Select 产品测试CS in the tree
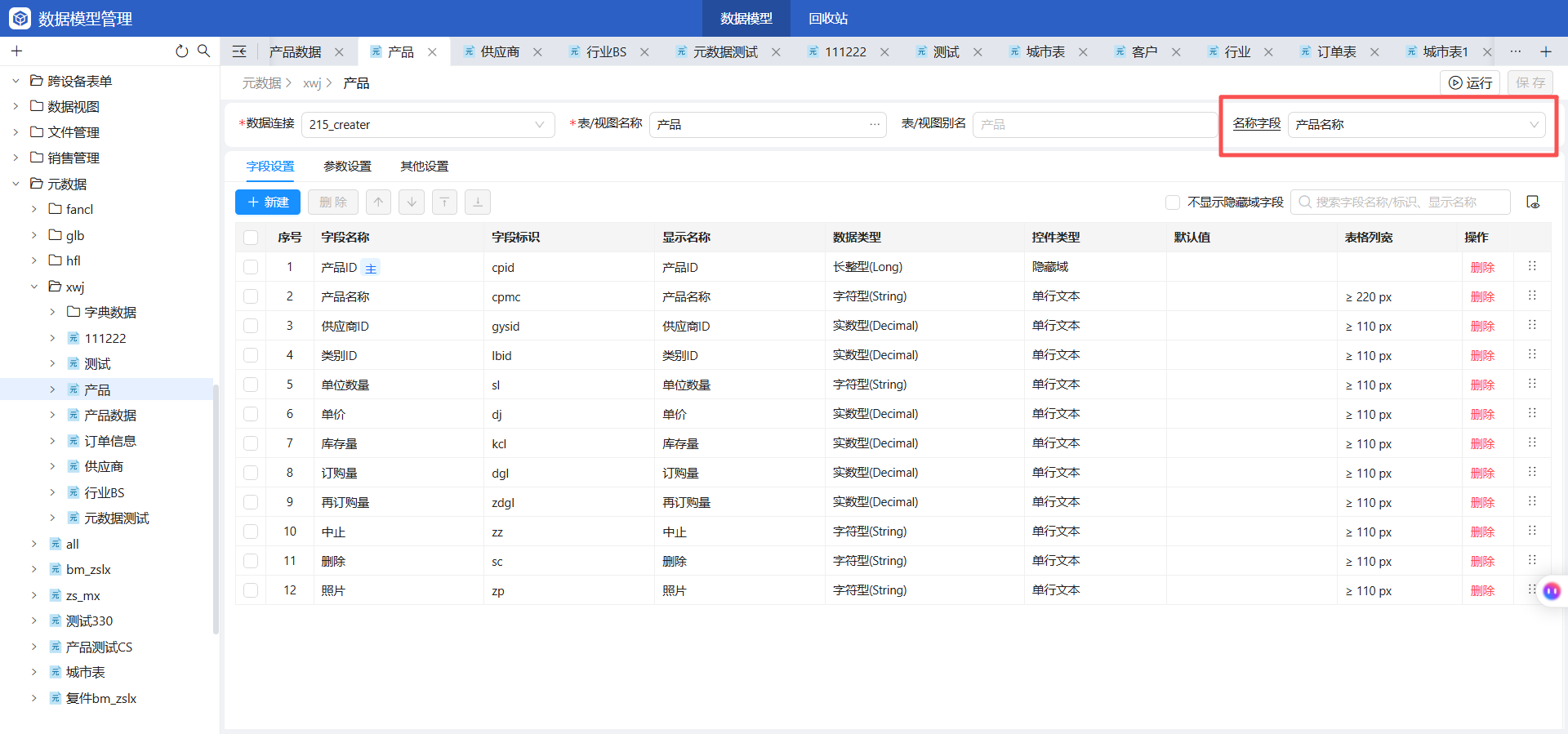 coord(99,647)
